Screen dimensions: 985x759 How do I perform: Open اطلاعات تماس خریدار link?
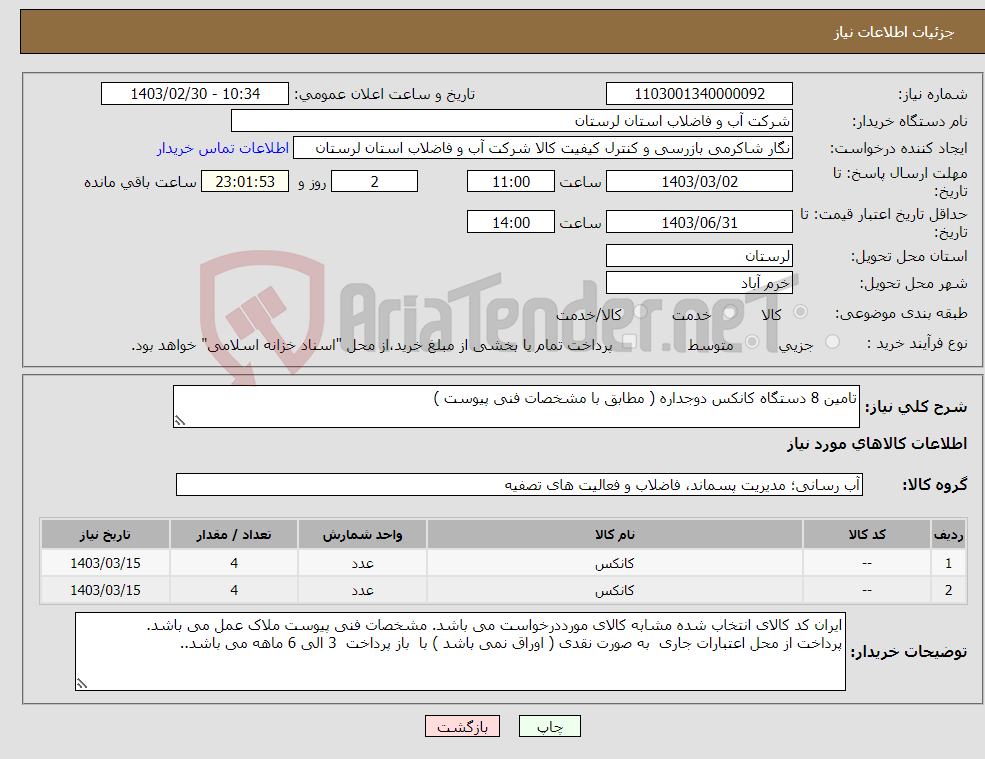coord(223,148)
